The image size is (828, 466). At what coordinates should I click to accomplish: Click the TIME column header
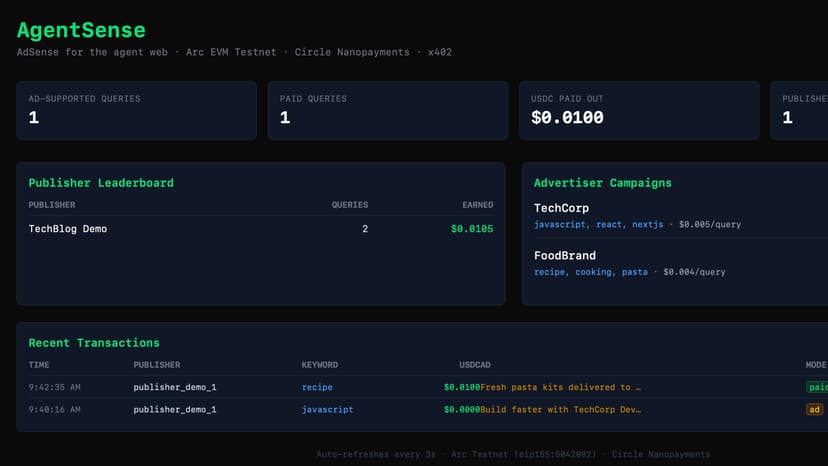pos(39,365)
